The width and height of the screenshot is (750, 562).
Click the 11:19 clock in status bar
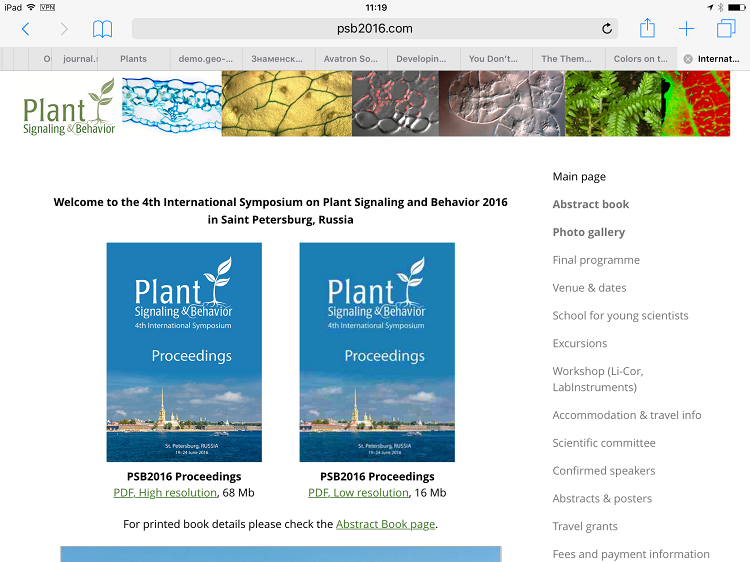[376, 8]
